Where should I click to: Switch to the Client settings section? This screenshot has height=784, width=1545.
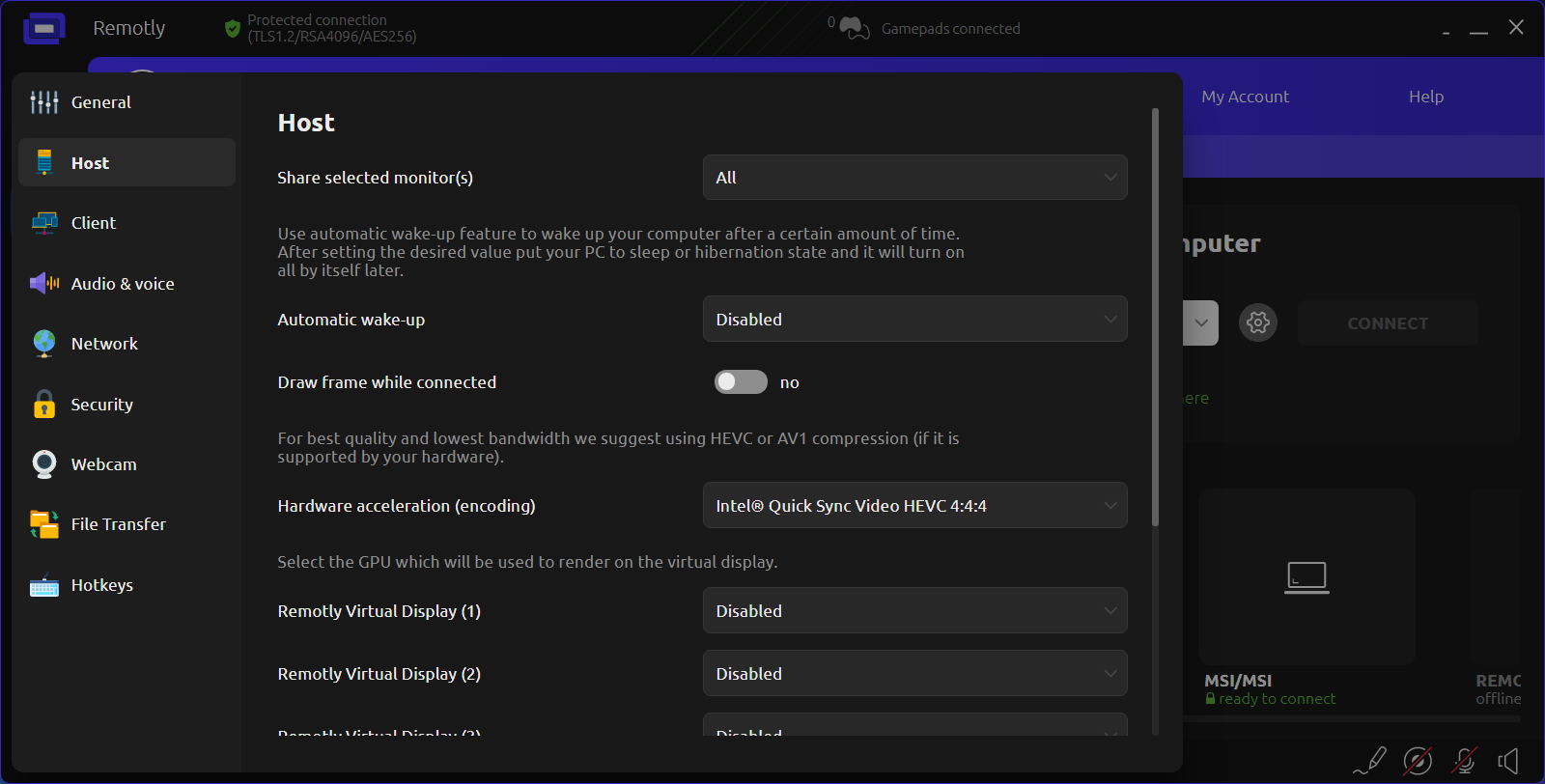tap(94, 223)
